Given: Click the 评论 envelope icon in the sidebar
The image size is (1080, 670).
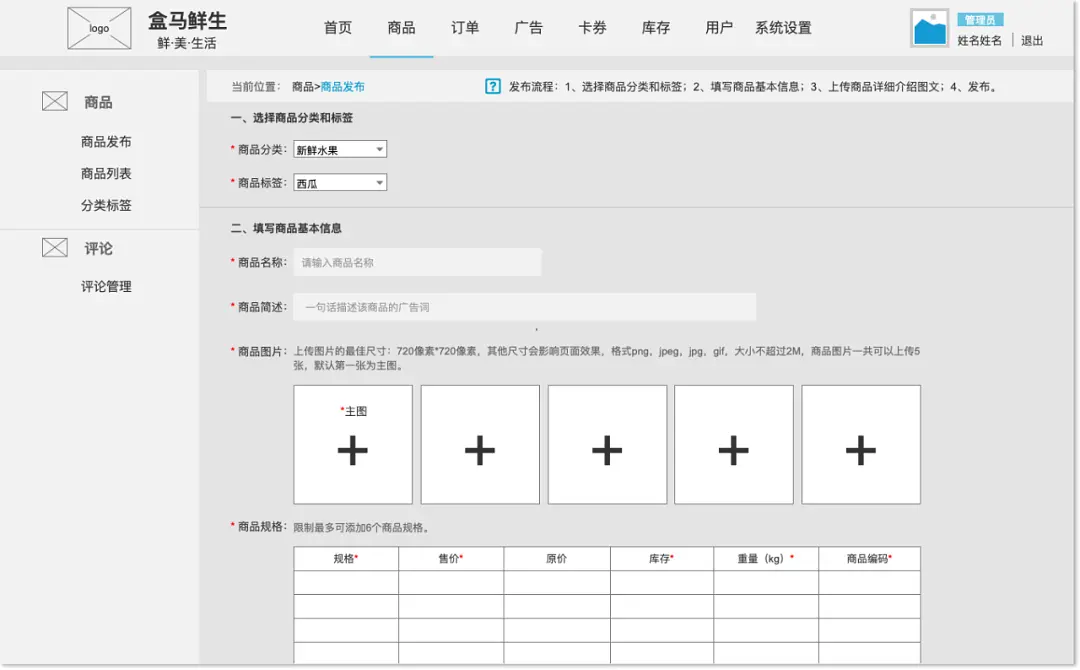Looking at the screenshot, I should click(53, 247).
